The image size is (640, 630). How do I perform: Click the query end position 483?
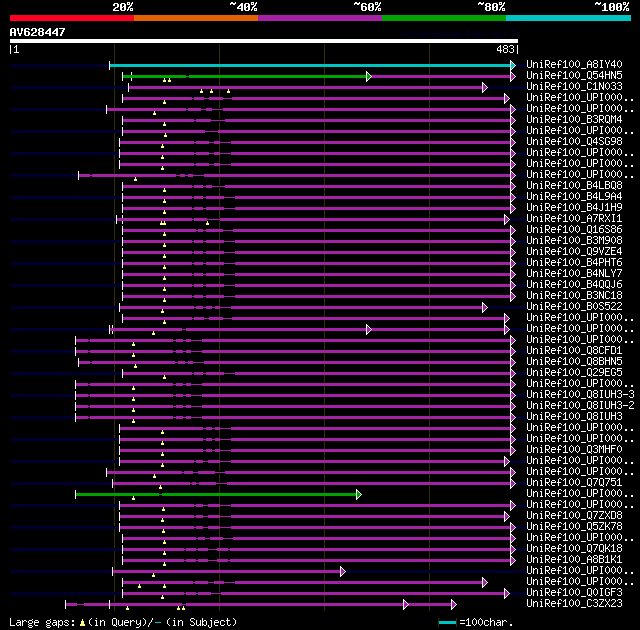505,49
